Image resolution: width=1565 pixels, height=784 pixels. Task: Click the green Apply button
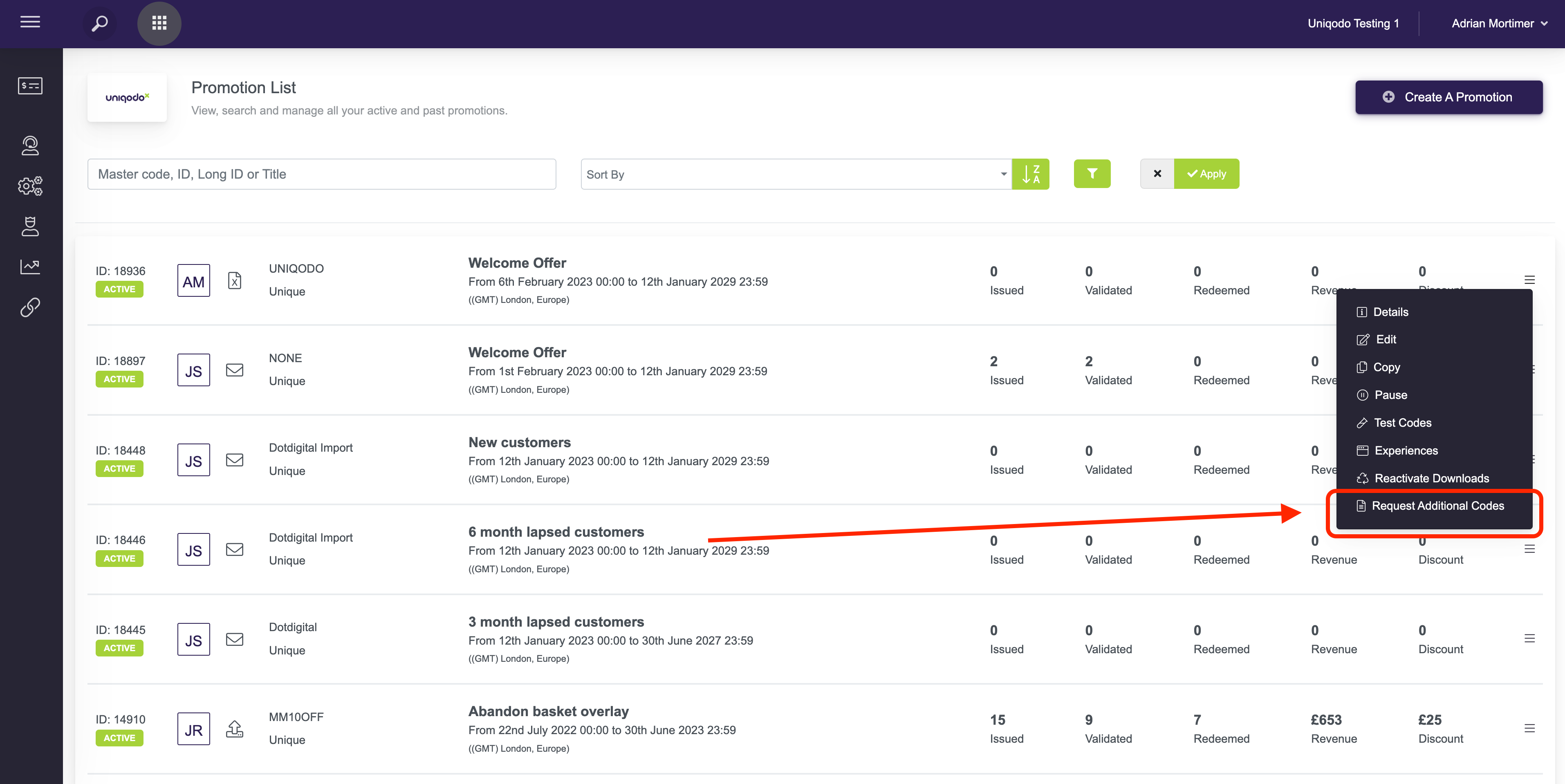coord(1206,174)
